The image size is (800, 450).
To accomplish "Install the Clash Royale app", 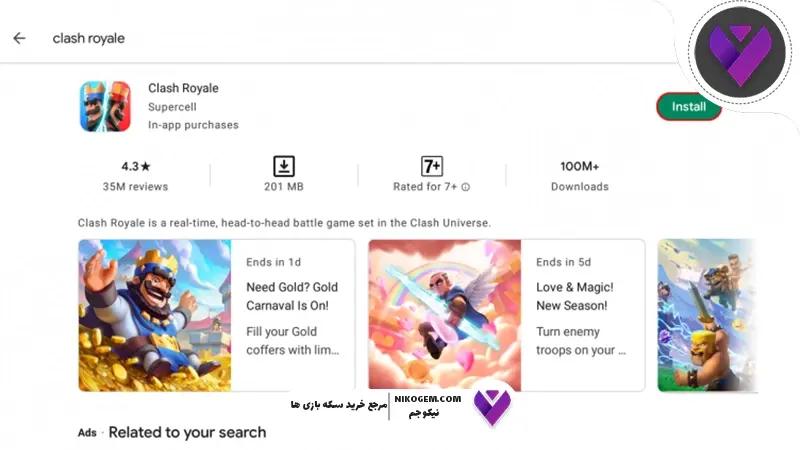I will pyautogui.click(x=689, y=107).
